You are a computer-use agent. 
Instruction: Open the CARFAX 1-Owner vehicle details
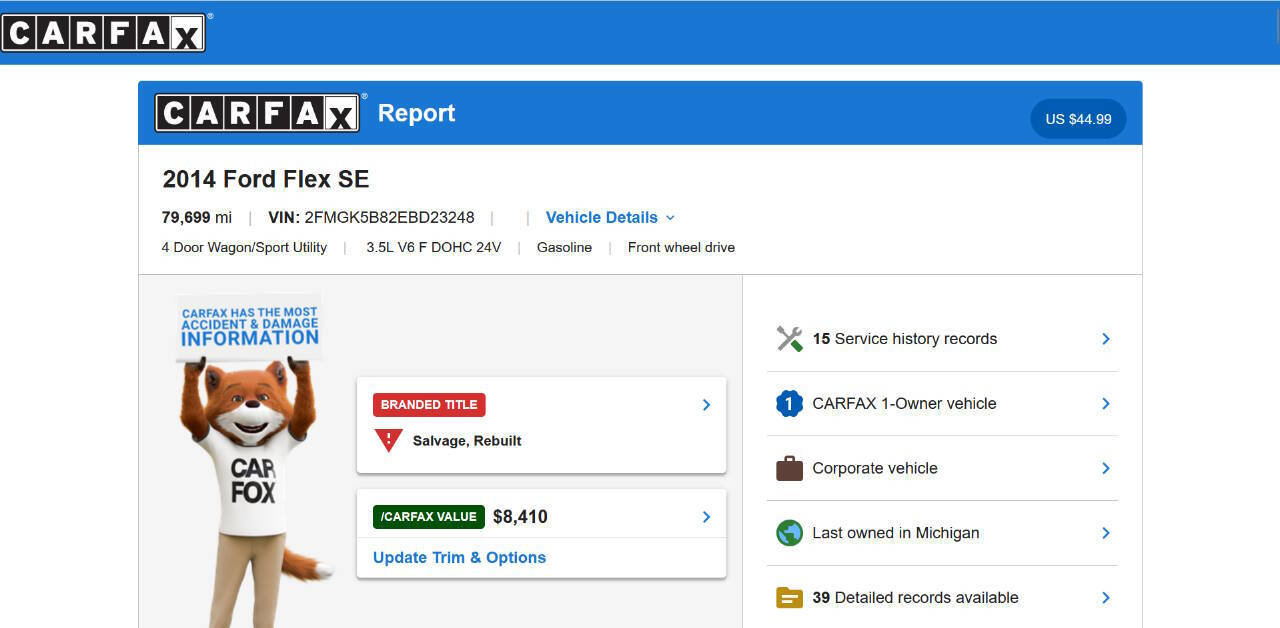(904, 403)
